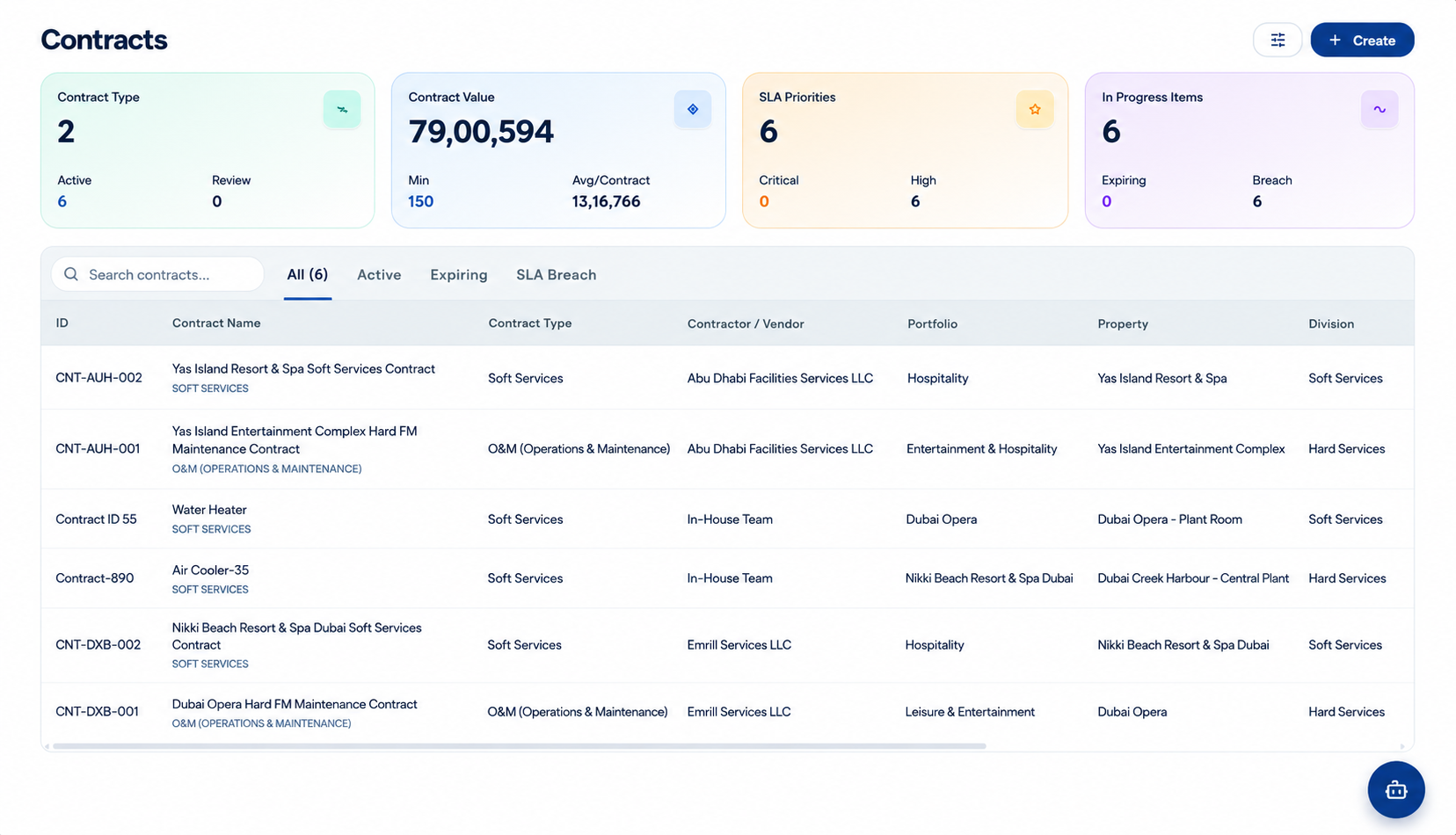1456x835 pixels.
Task: Click the In Progress Items wave icon
Action: coord(1380,109)
